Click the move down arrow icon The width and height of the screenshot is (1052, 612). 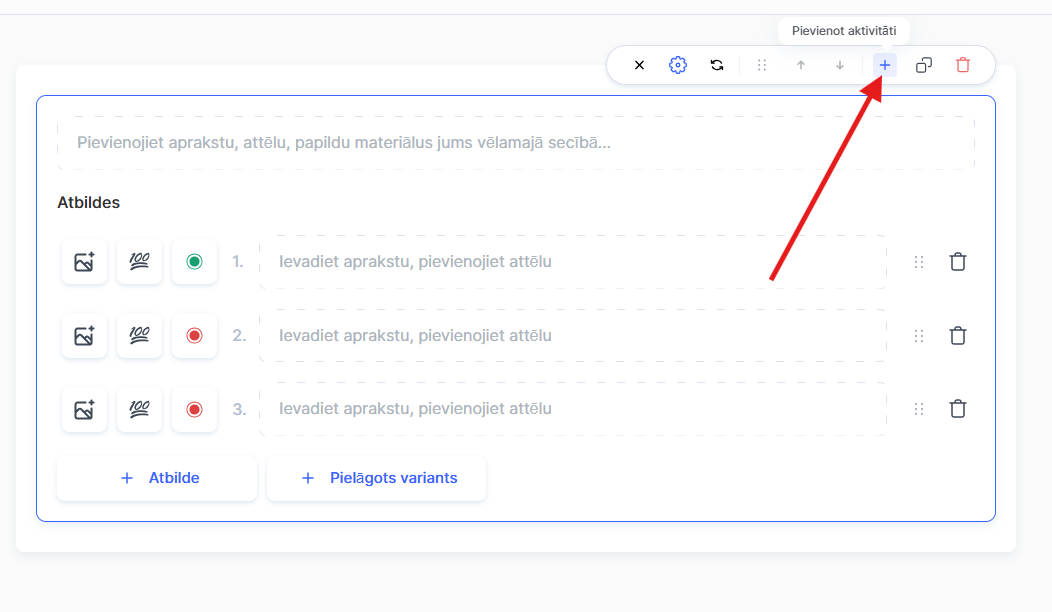[840, 65]
